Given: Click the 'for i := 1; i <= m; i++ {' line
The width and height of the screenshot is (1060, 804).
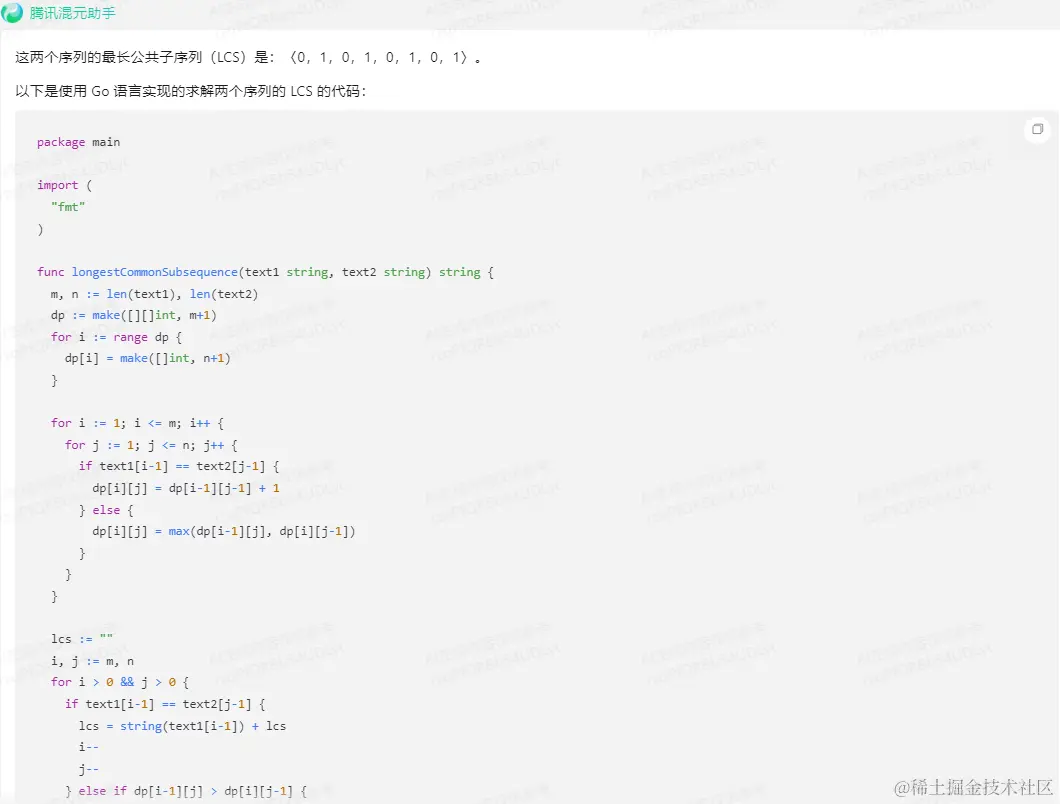Looking at the screenshot, I should [137, 423].
